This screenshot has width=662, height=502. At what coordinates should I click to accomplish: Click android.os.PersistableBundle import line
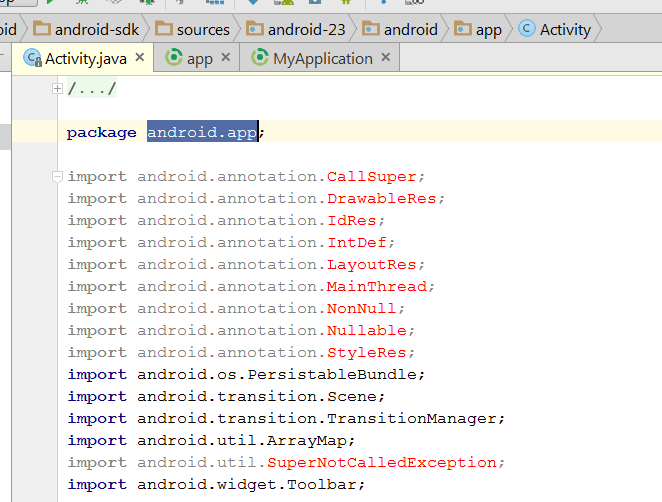tap(246, 374)
